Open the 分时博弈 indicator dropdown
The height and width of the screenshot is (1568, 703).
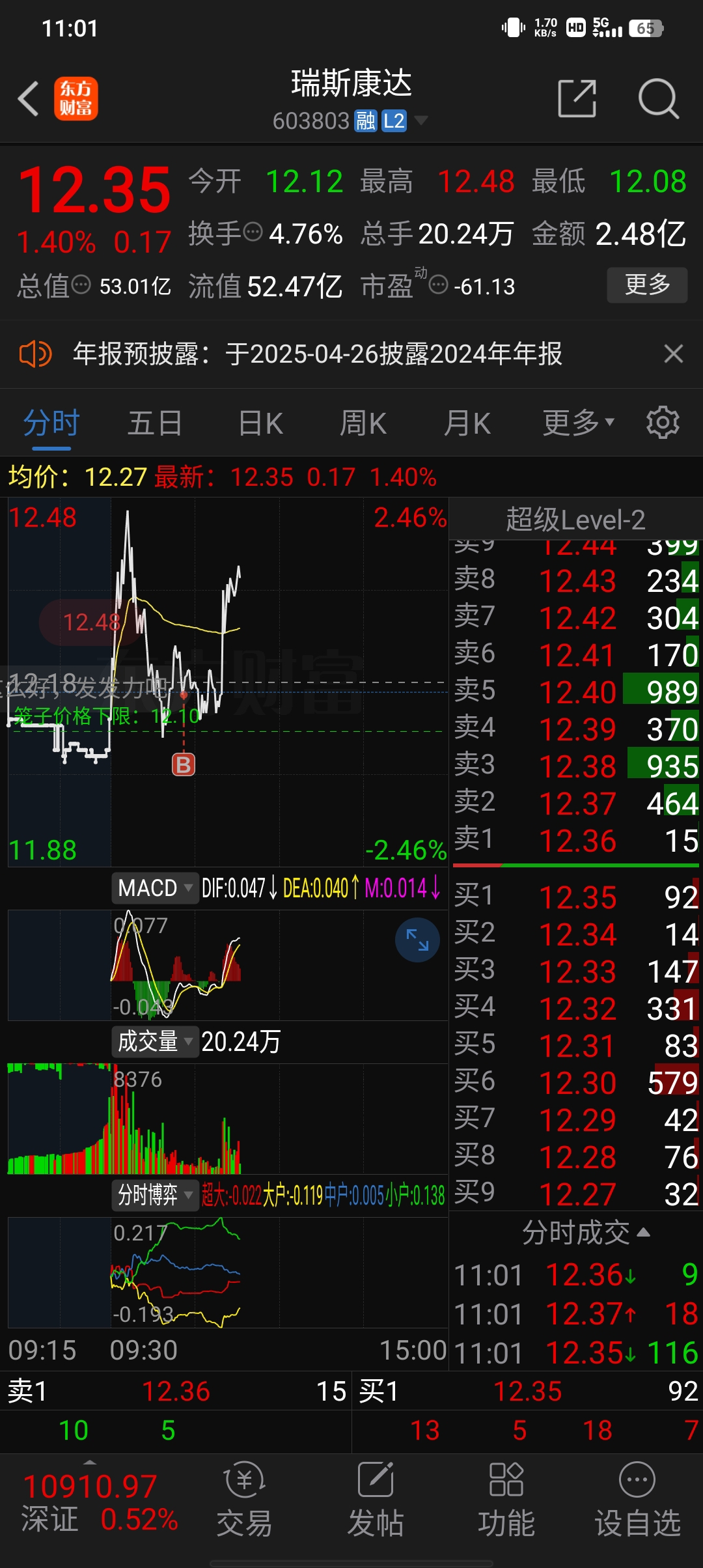coord(155,1195)
